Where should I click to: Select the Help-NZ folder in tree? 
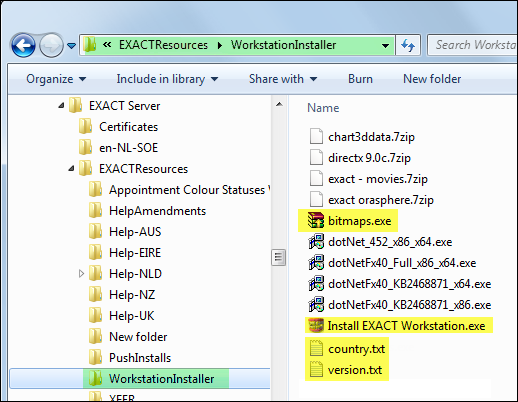click(132, 295)
